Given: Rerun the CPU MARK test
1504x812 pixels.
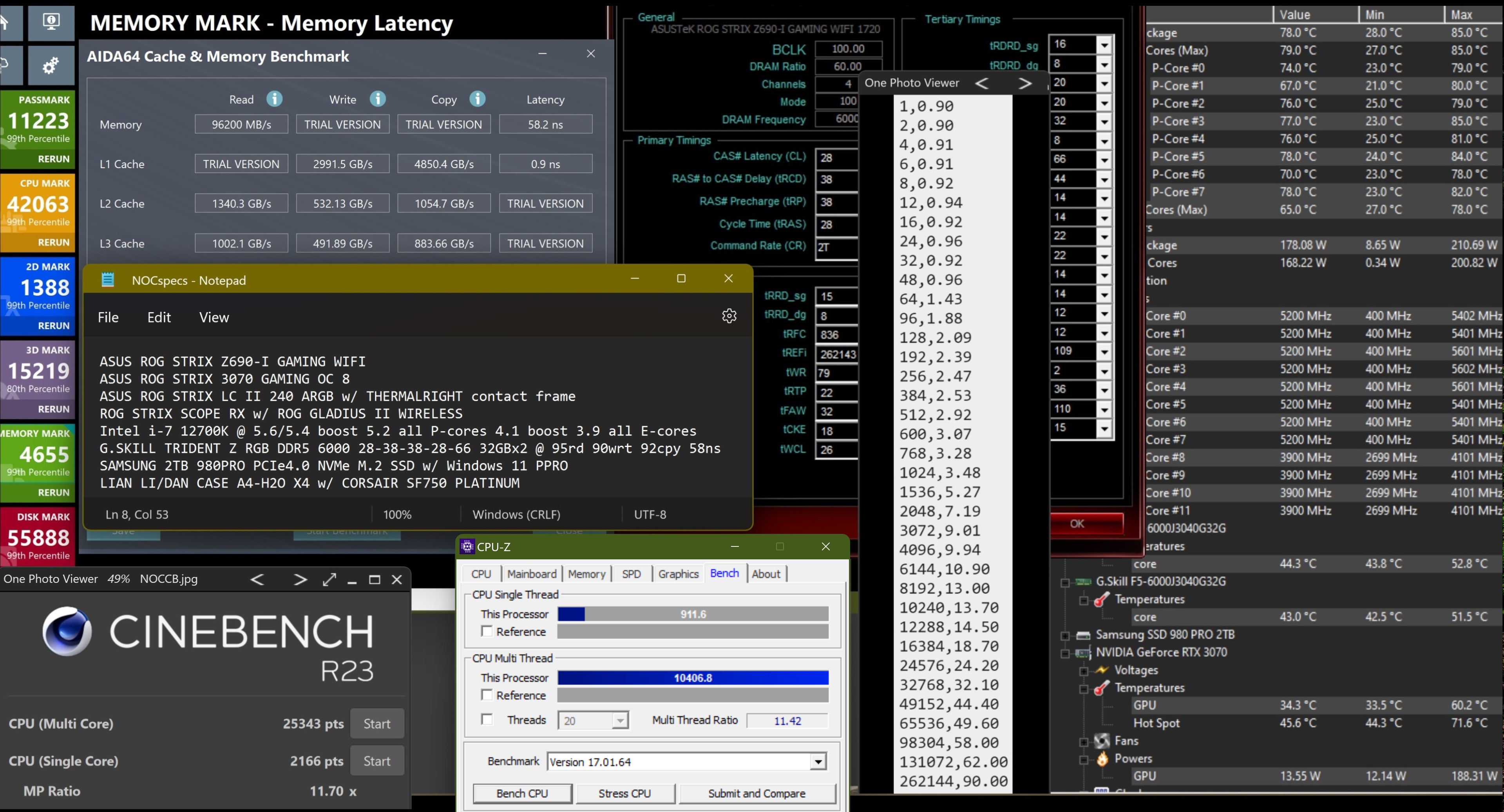Looking at the screenshot, I should 54,242.
